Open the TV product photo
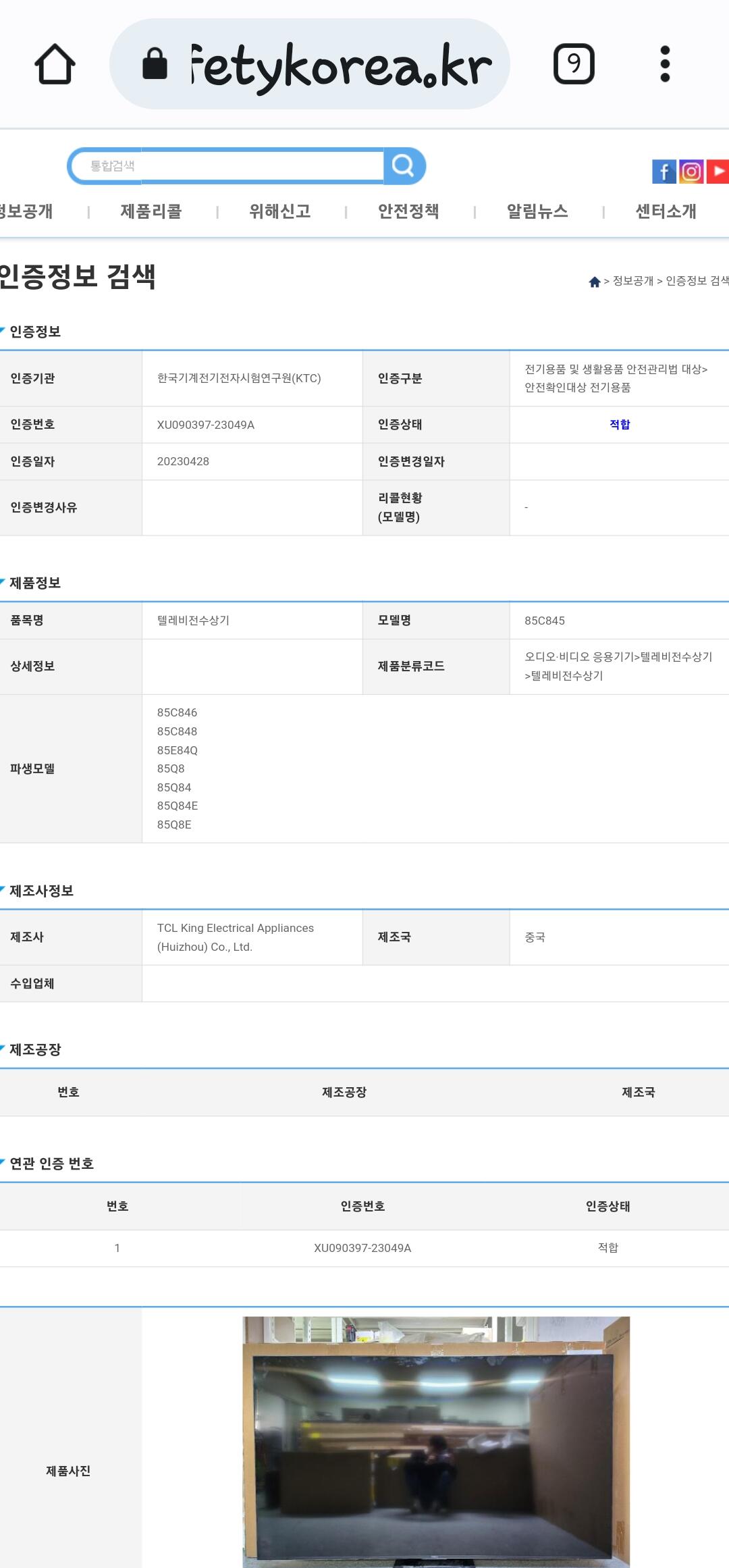 [436, 1441]
